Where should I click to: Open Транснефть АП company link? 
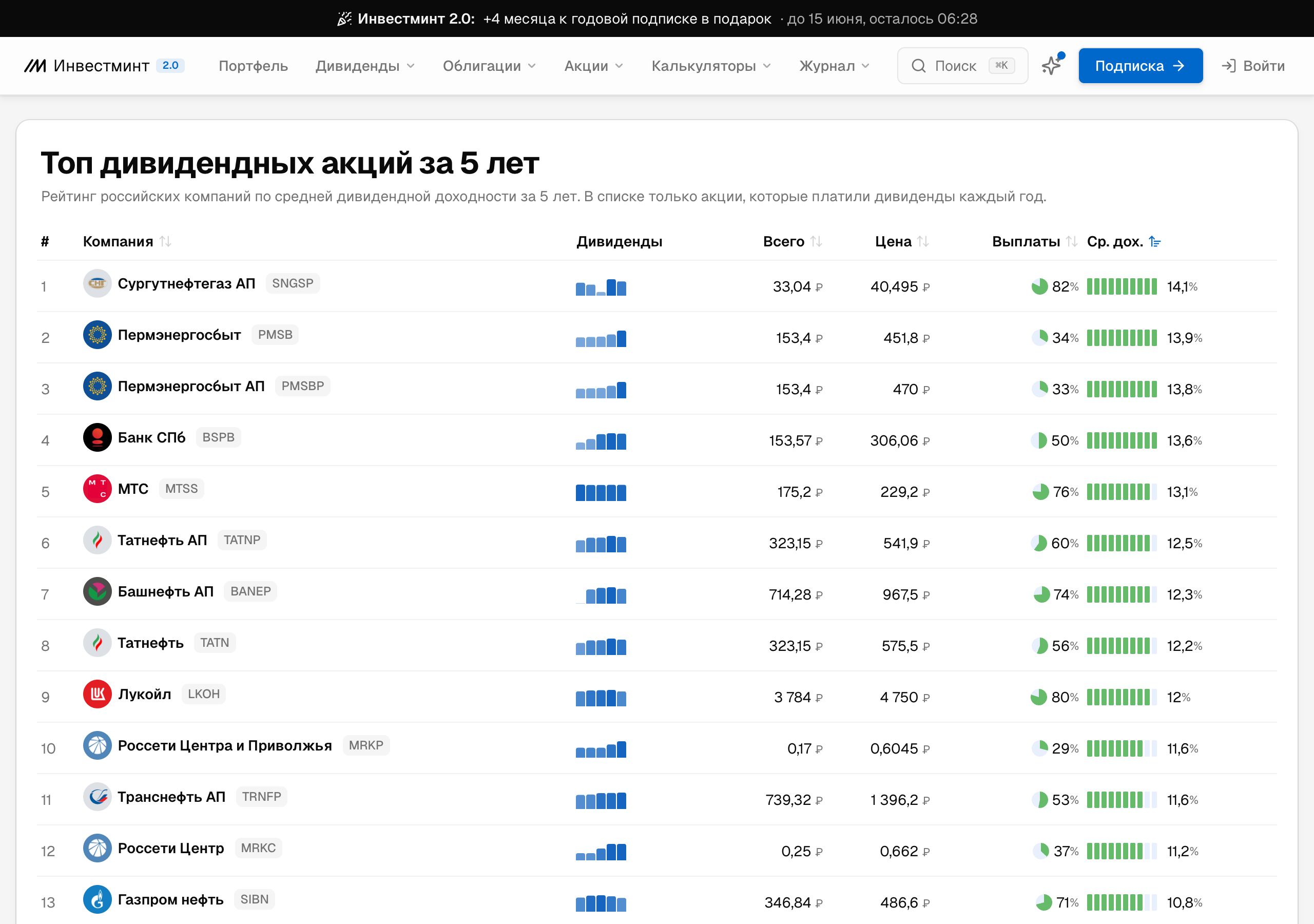171,797
